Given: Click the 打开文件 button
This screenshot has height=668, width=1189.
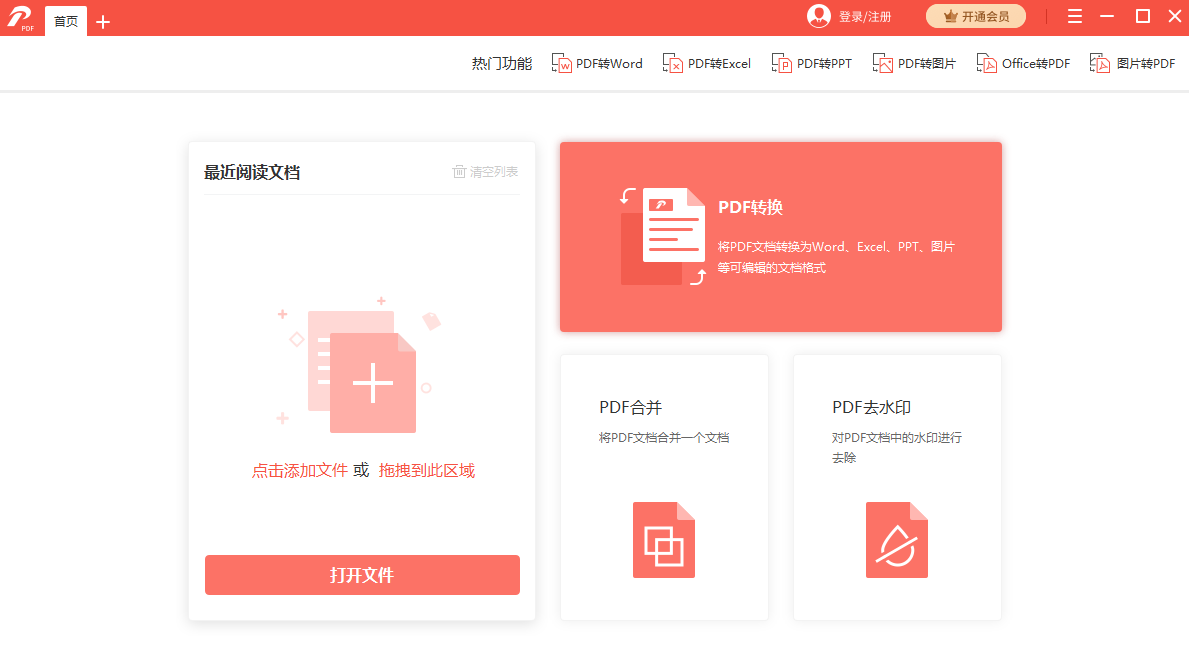Looking at the screenshot, I should tap(362, 575).
